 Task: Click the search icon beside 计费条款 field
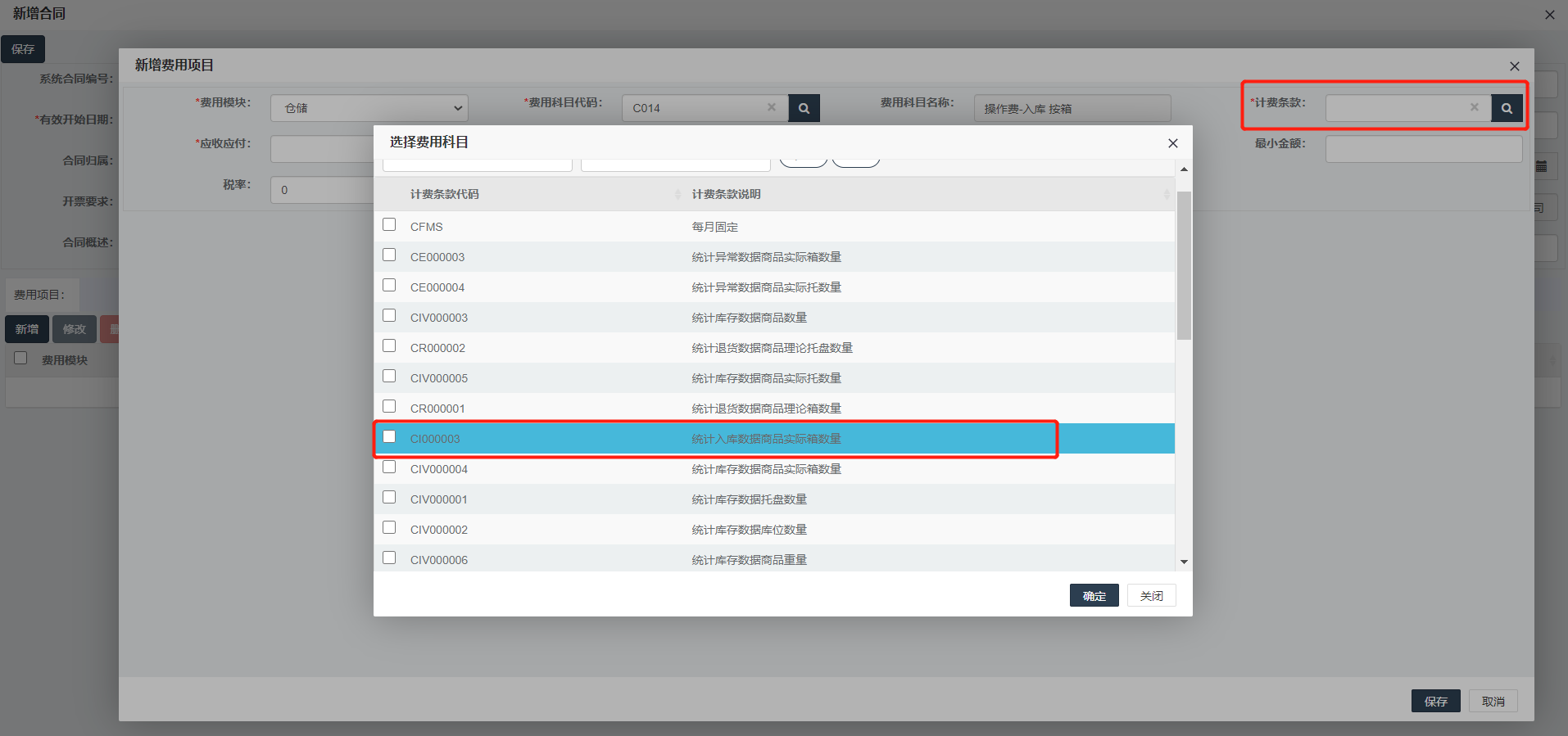(1507, 108)
